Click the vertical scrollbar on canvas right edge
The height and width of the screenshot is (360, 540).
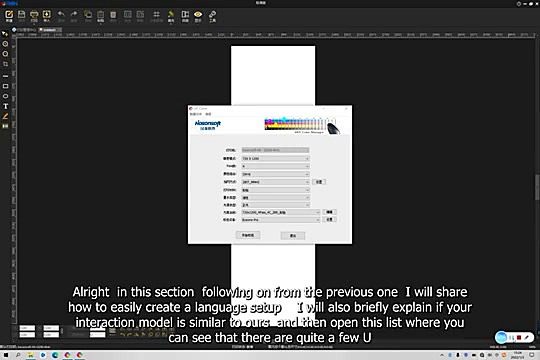pyautogui.click(x=537, y=186)
